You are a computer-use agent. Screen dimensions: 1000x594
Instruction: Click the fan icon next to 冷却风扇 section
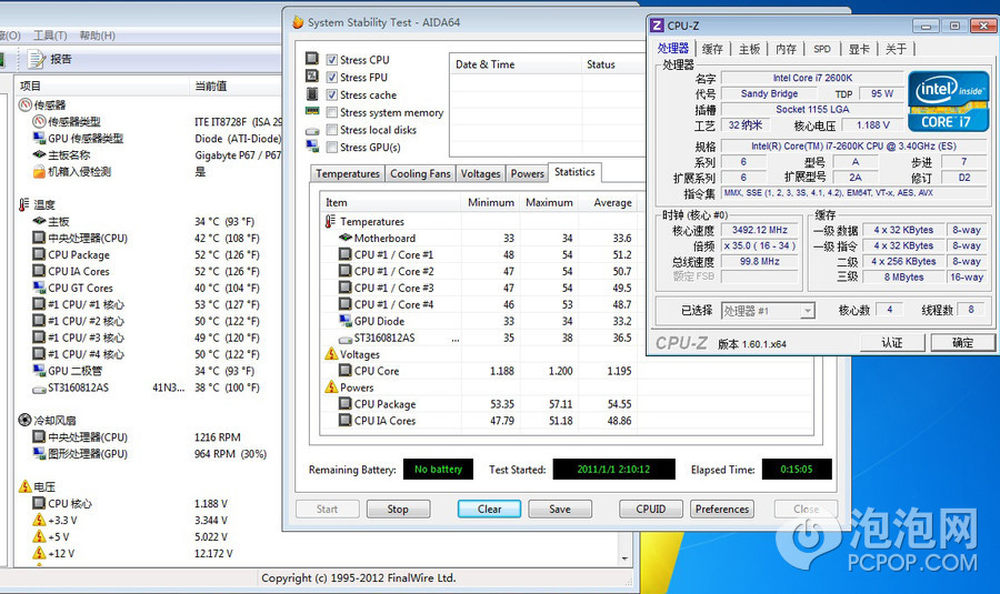click(x=25, y=420)
